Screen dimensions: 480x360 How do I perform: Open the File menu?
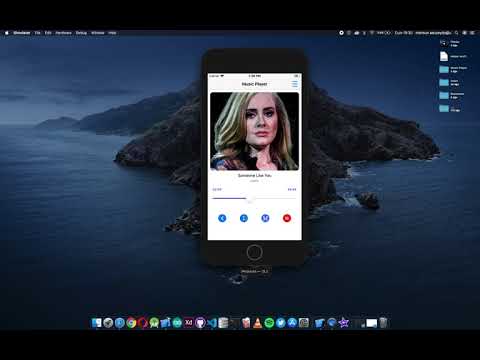coord(38,33)
